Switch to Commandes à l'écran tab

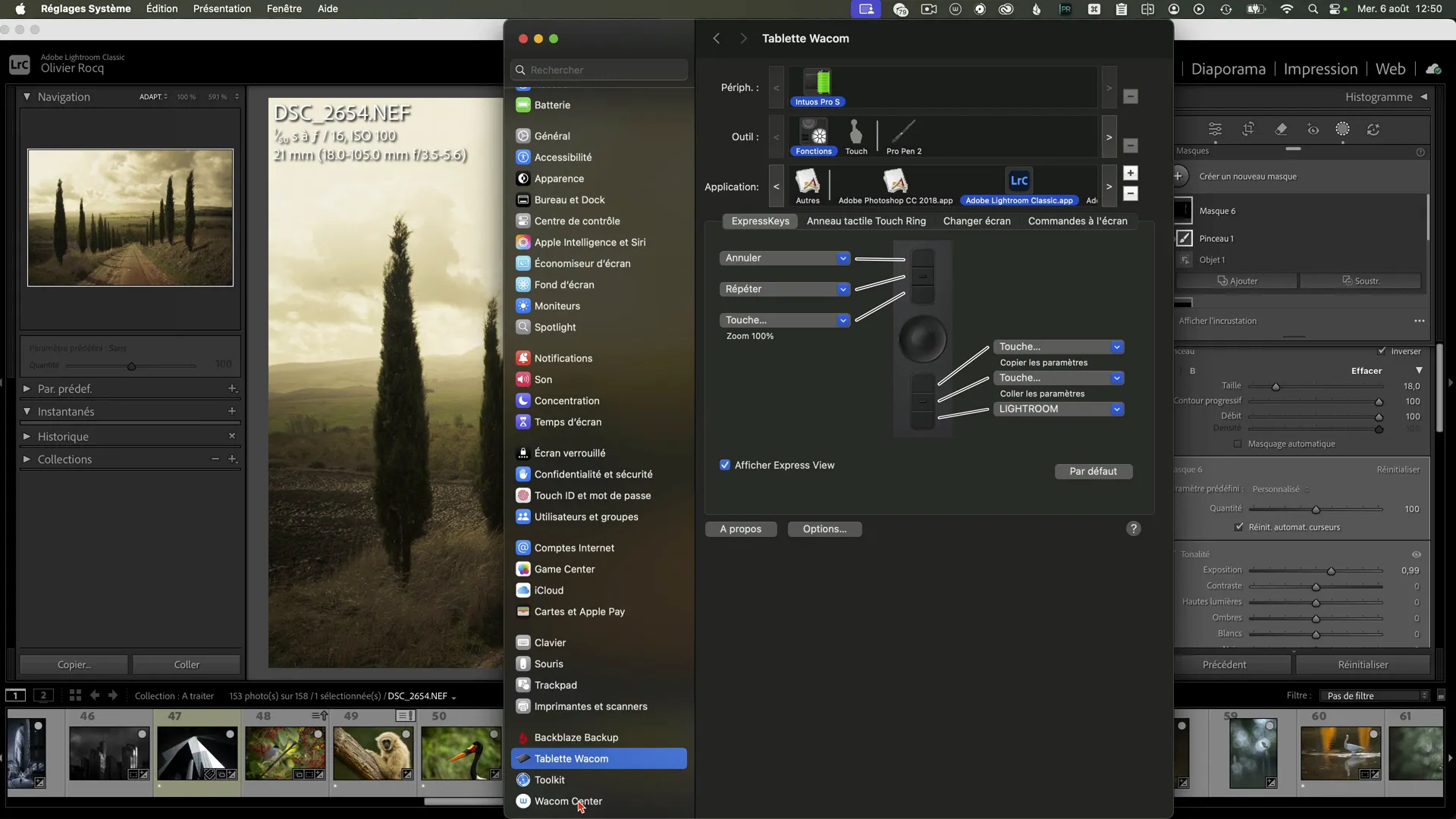[1078, 221]
